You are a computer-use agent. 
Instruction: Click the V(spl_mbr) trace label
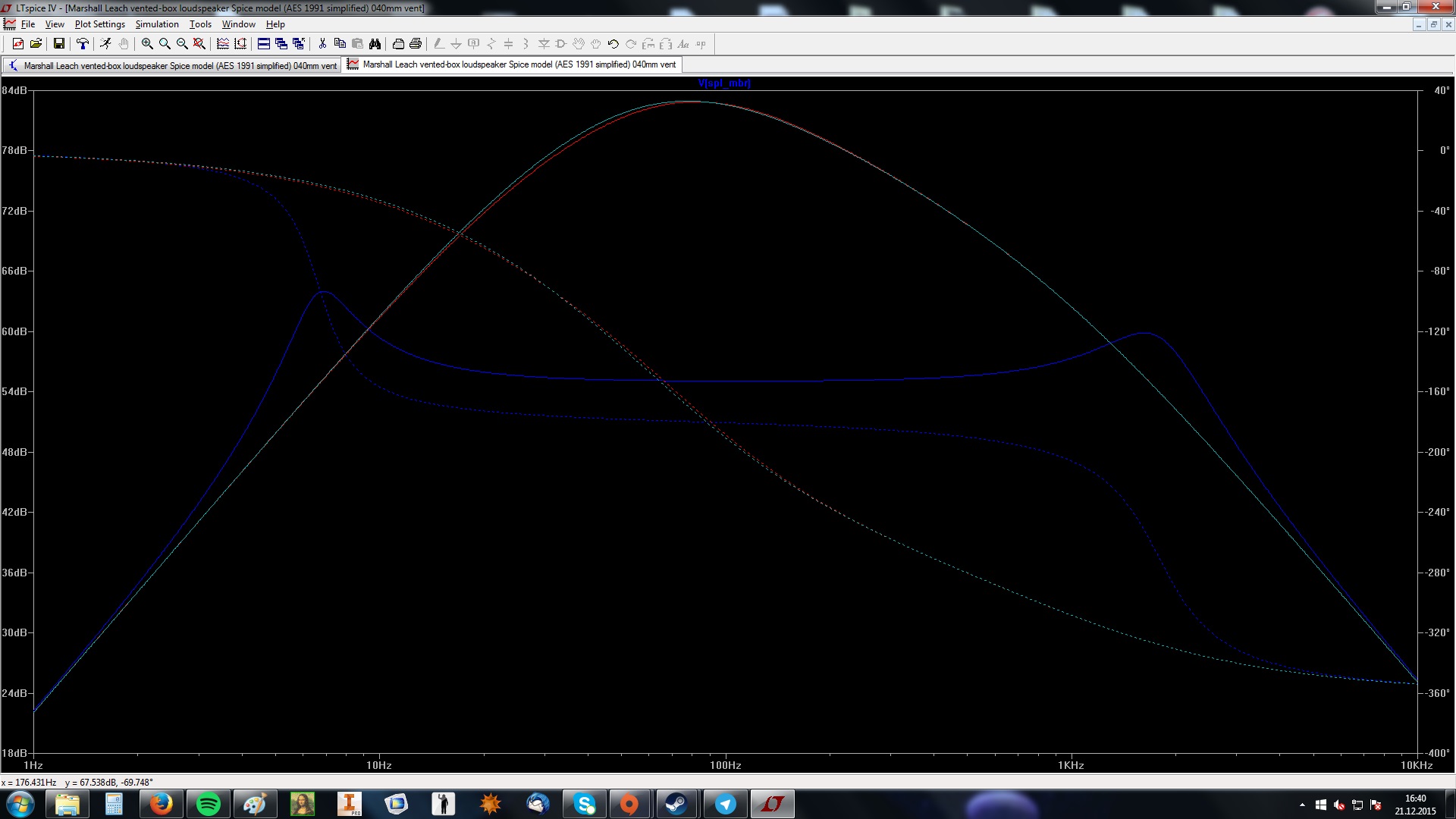click(723, 83)
